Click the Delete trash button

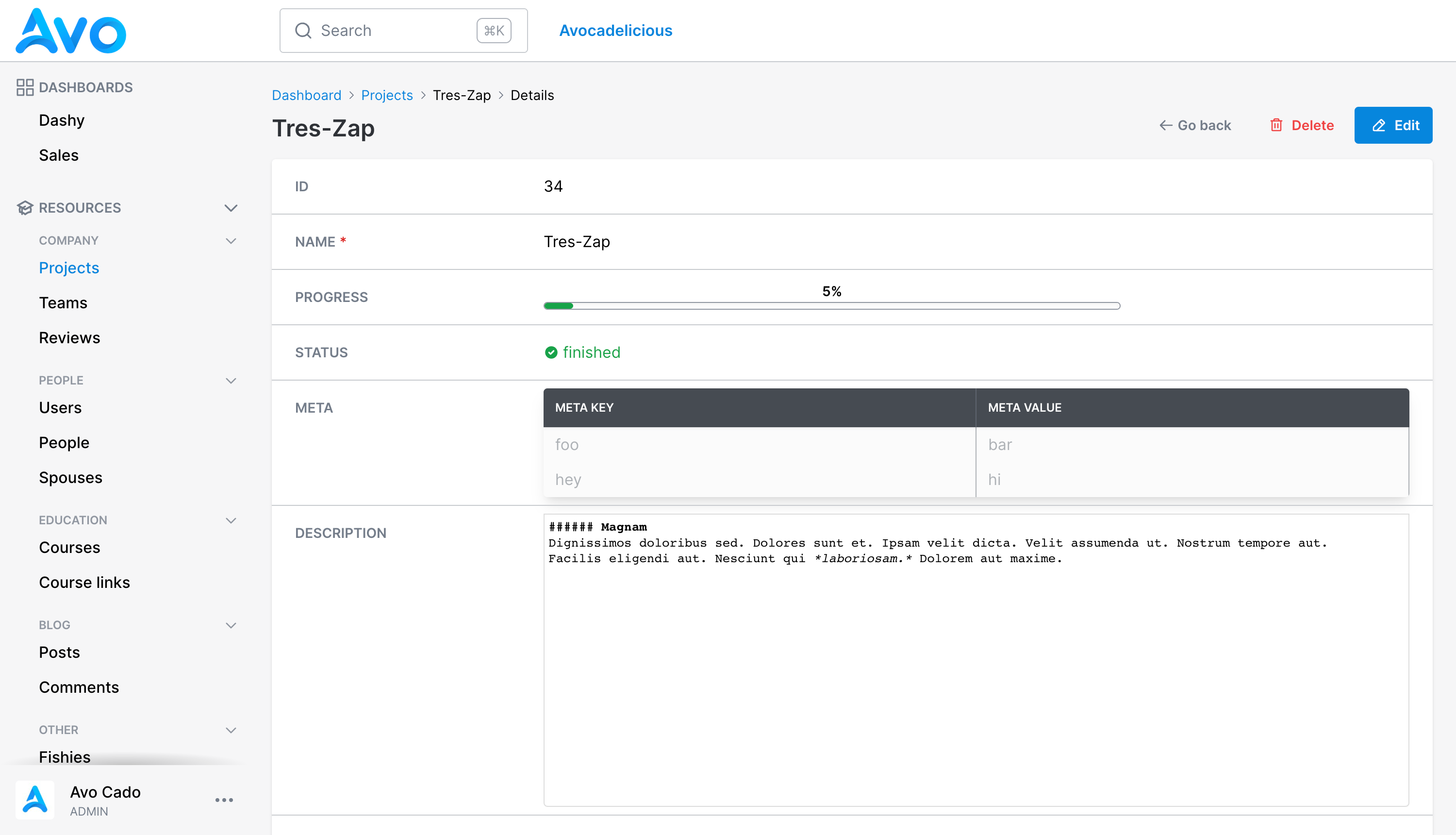point(1301,125)
